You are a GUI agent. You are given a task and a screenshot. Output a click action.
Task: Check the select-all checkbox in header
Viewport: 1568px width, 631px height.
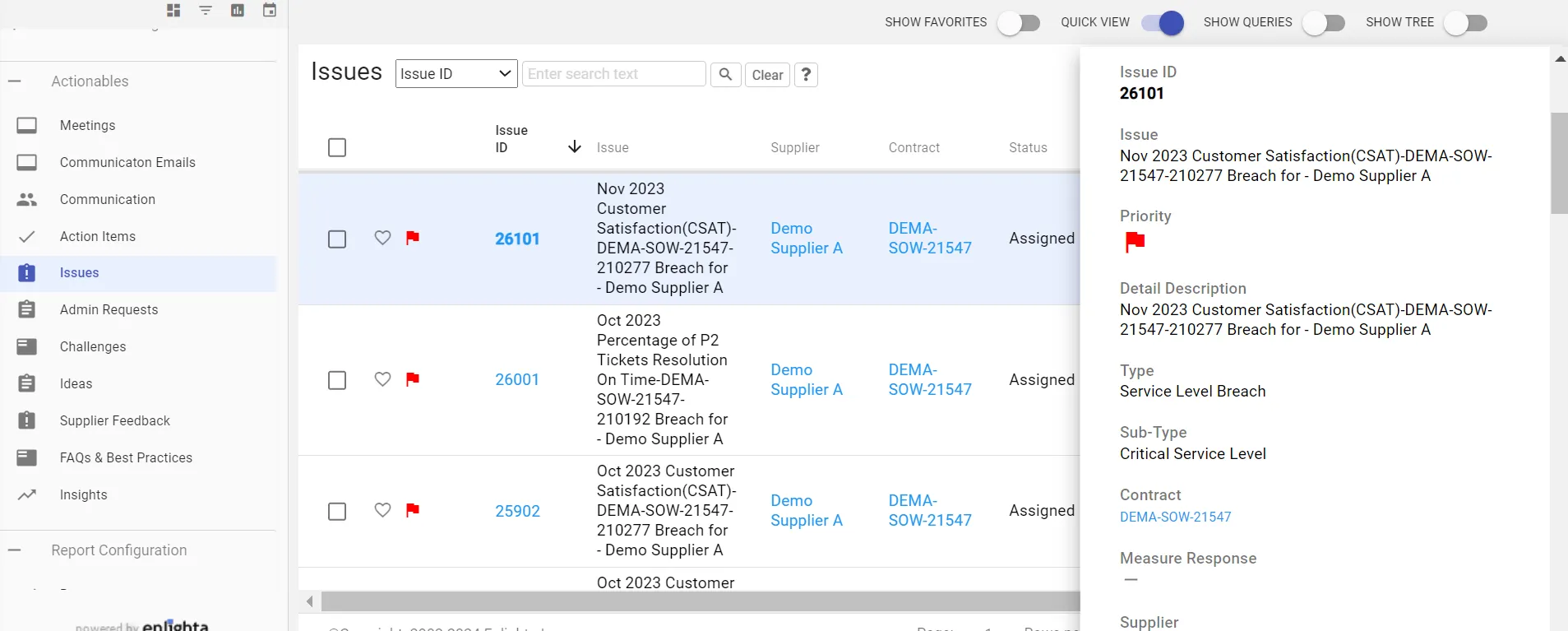[337, 148]
